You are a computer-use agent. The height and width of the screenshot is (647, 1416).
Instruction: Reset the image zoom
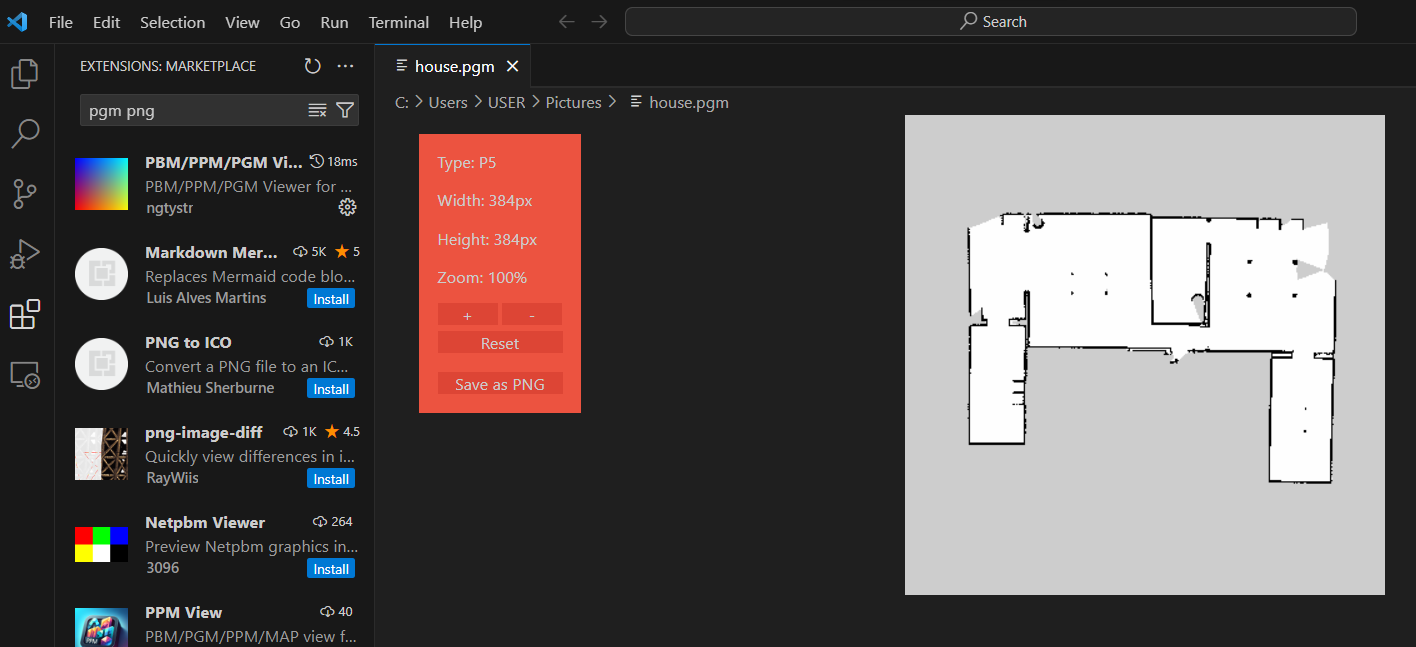[x=500, y=343]
